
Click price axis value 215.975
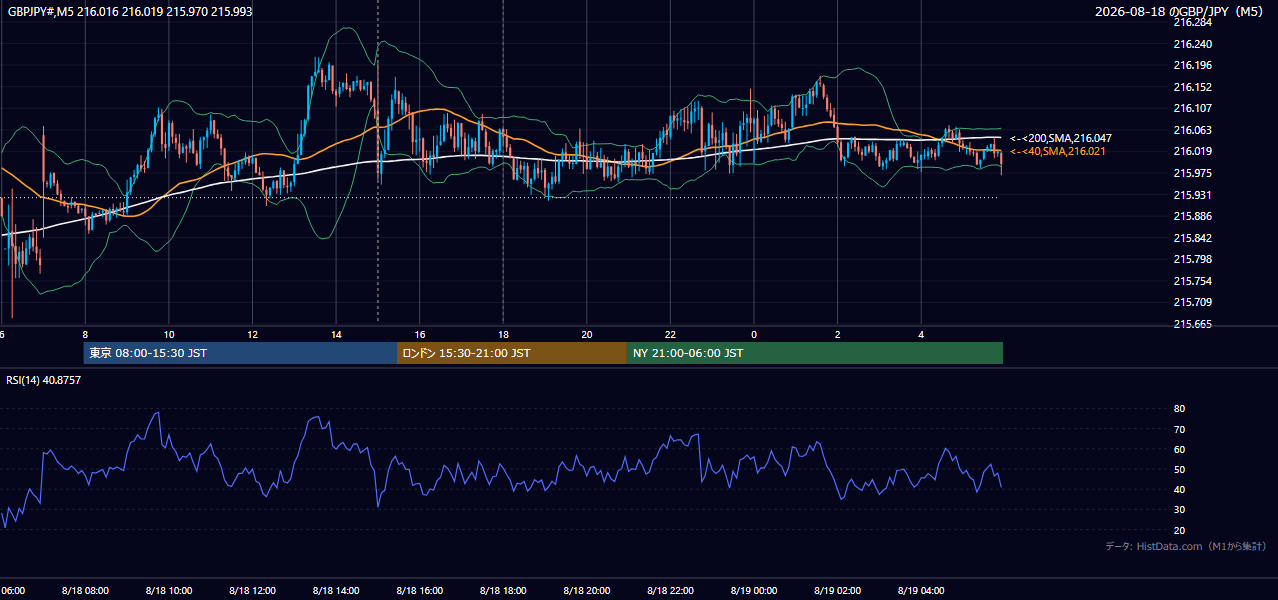point(1192,173)
